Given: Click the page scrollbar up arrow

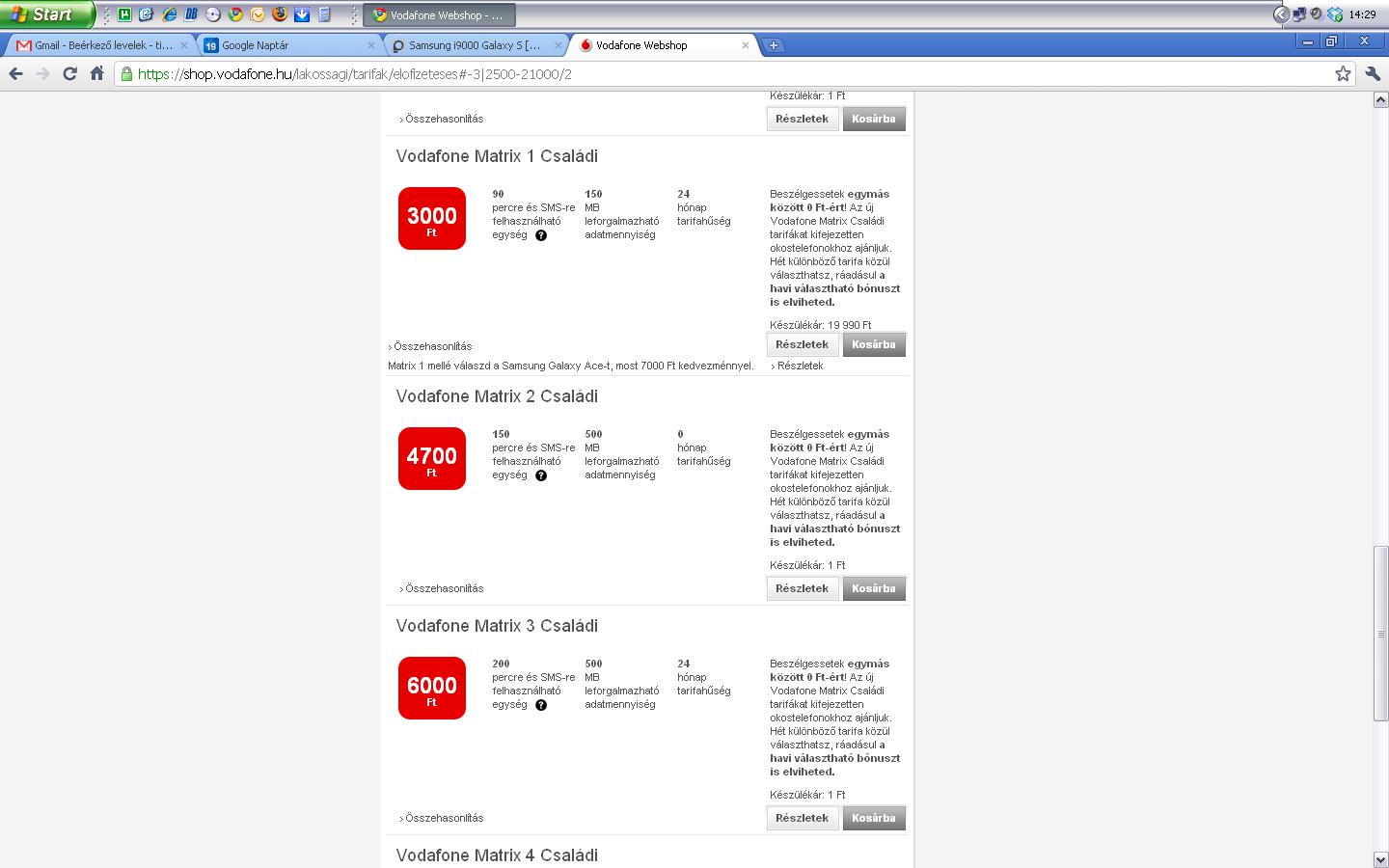Looking at the screenshot, I should 1380,100.
